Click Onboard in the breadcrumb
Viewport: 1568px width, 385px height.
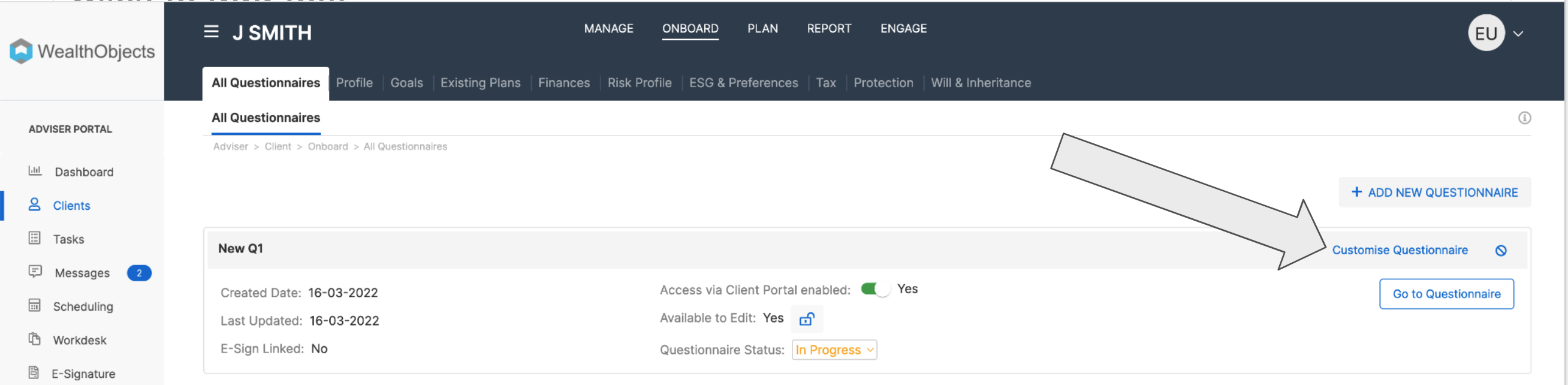pyautogui.click(x=327, y=147)
